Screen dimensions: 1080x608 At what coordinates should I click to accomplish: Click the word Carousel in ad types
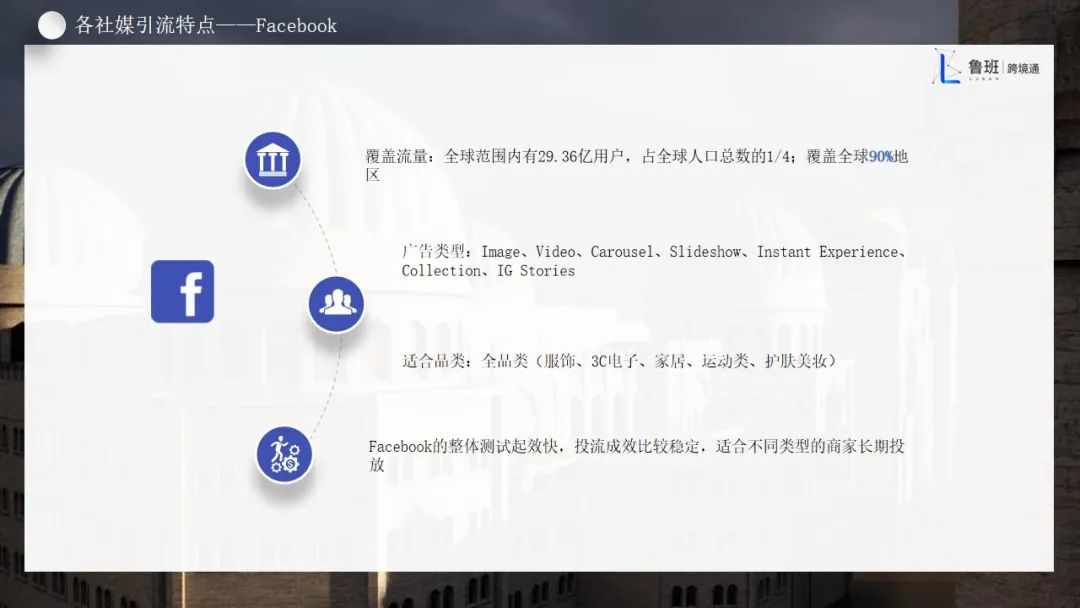(621, 252)
